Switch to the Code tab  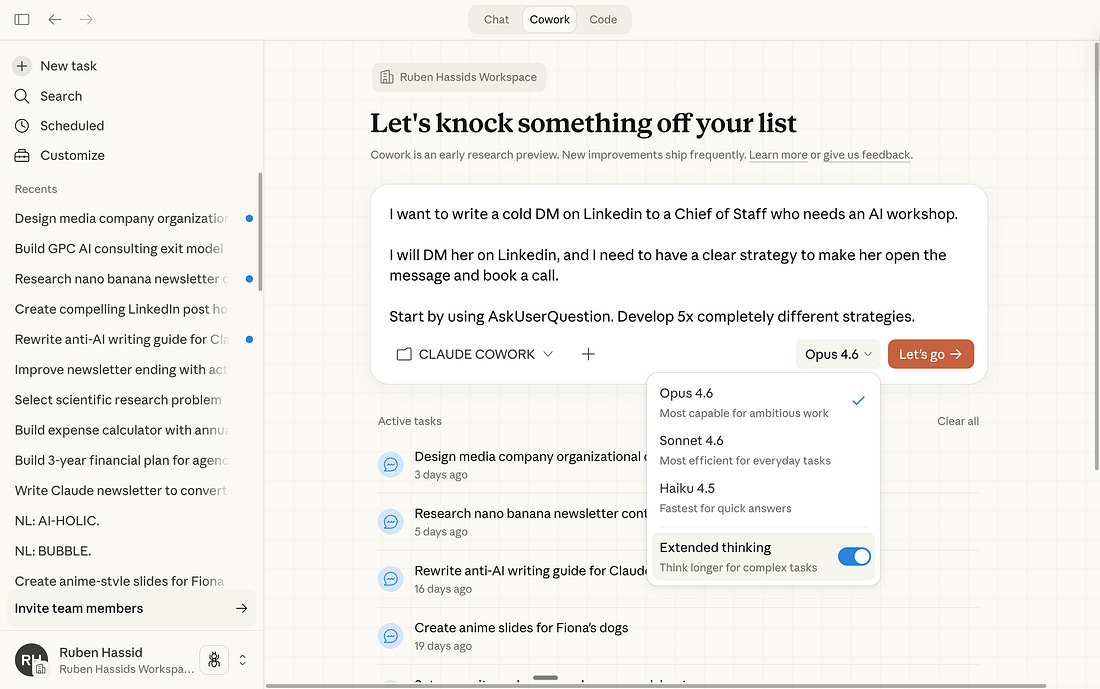point(603,20)
